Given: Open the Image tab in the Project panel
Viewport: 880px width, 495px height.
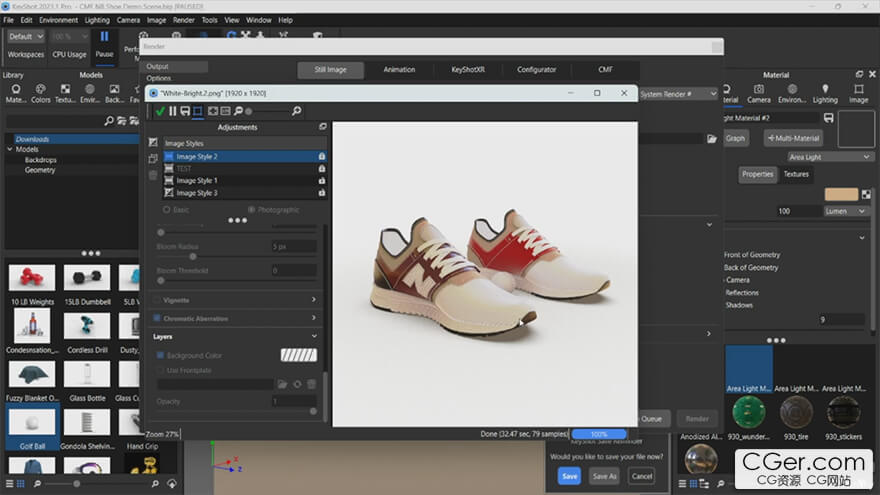Looking at the screenshot, I should pyautogui.click(x=858, y=93).
